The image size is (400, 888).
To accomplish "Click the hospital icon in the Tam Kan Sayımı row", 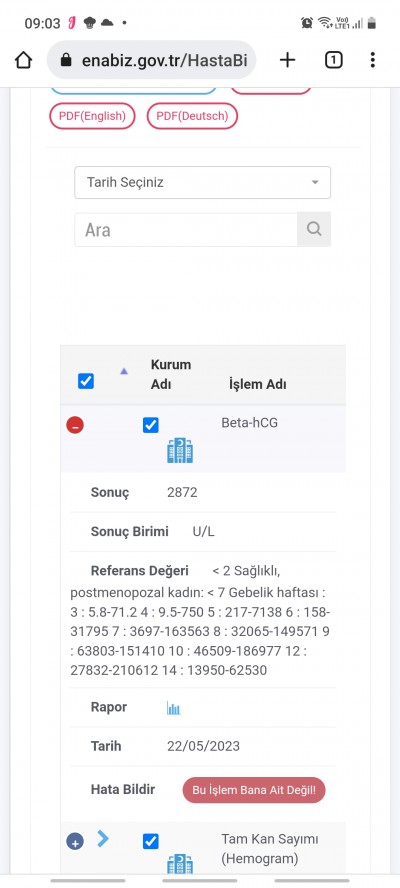I will click(x=180, y=864).
